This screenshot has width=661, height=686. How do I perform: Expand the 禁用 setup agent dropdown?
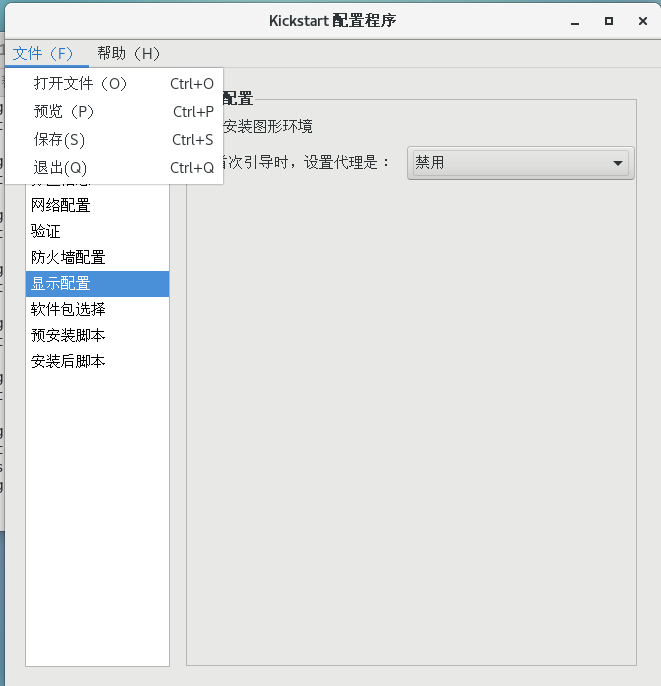point(521,163)
